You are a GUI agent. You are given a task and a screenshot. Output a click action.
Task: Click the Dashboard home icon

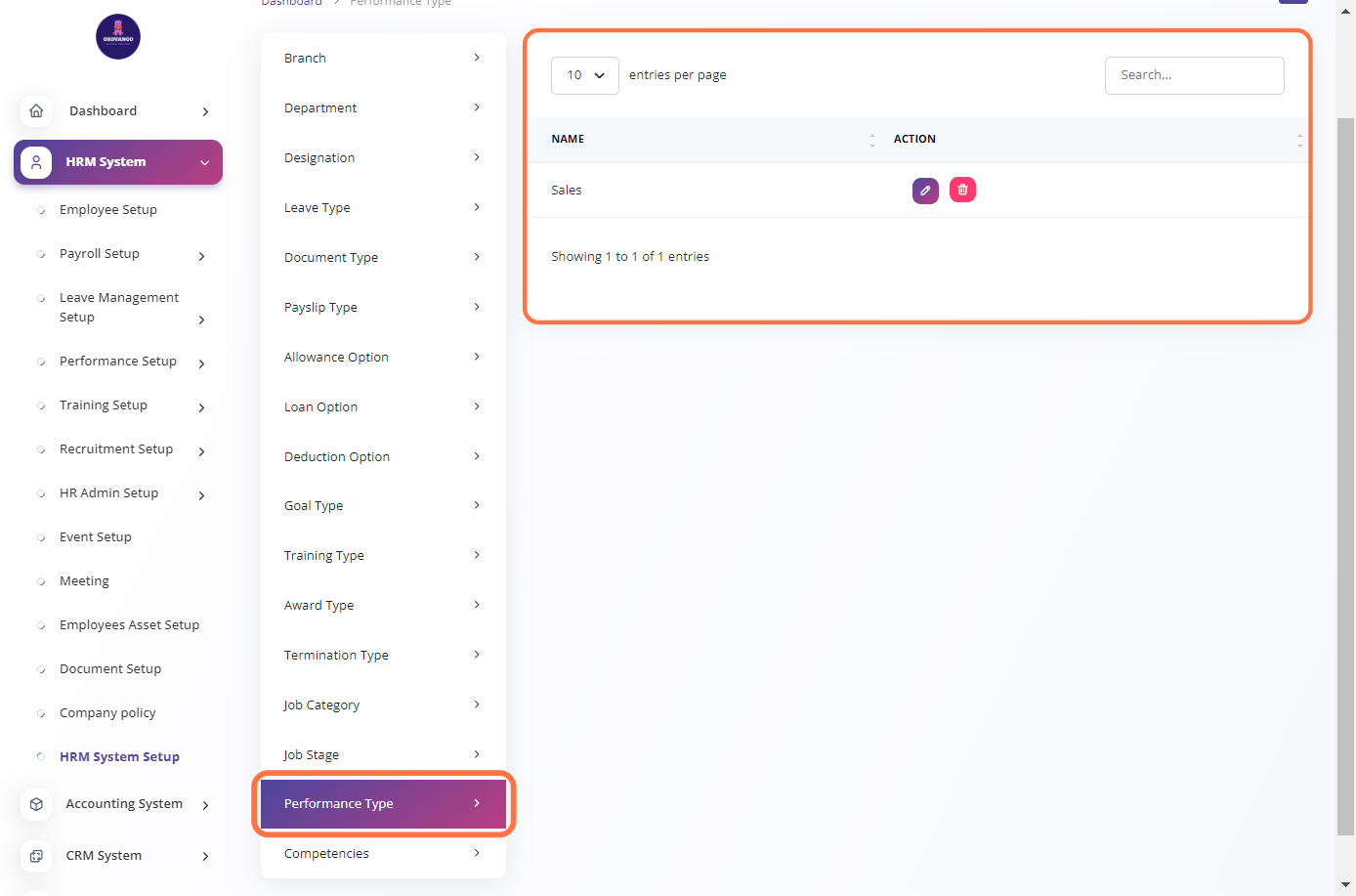click(36, 111)
